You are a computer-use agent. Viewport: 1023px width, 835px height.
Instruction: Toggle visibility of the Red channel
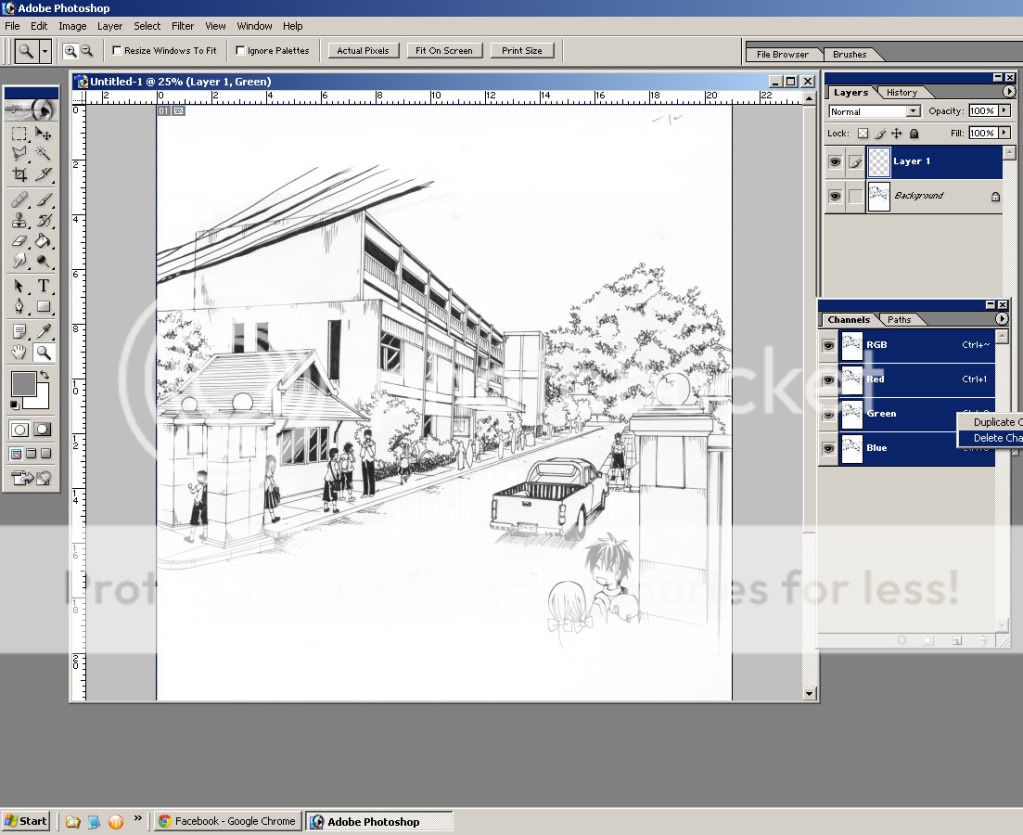[x=829, y=380]
